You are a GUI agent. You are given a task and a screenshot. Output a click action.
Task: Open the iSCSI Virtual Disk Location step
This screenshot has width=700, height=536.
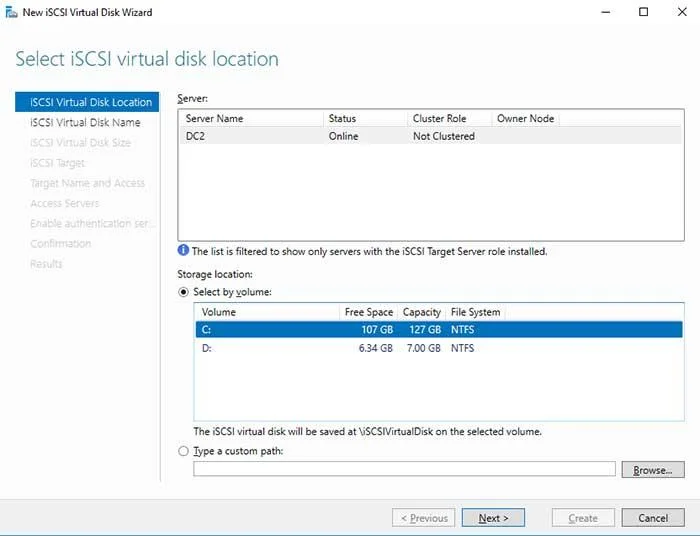click(87, 102)
